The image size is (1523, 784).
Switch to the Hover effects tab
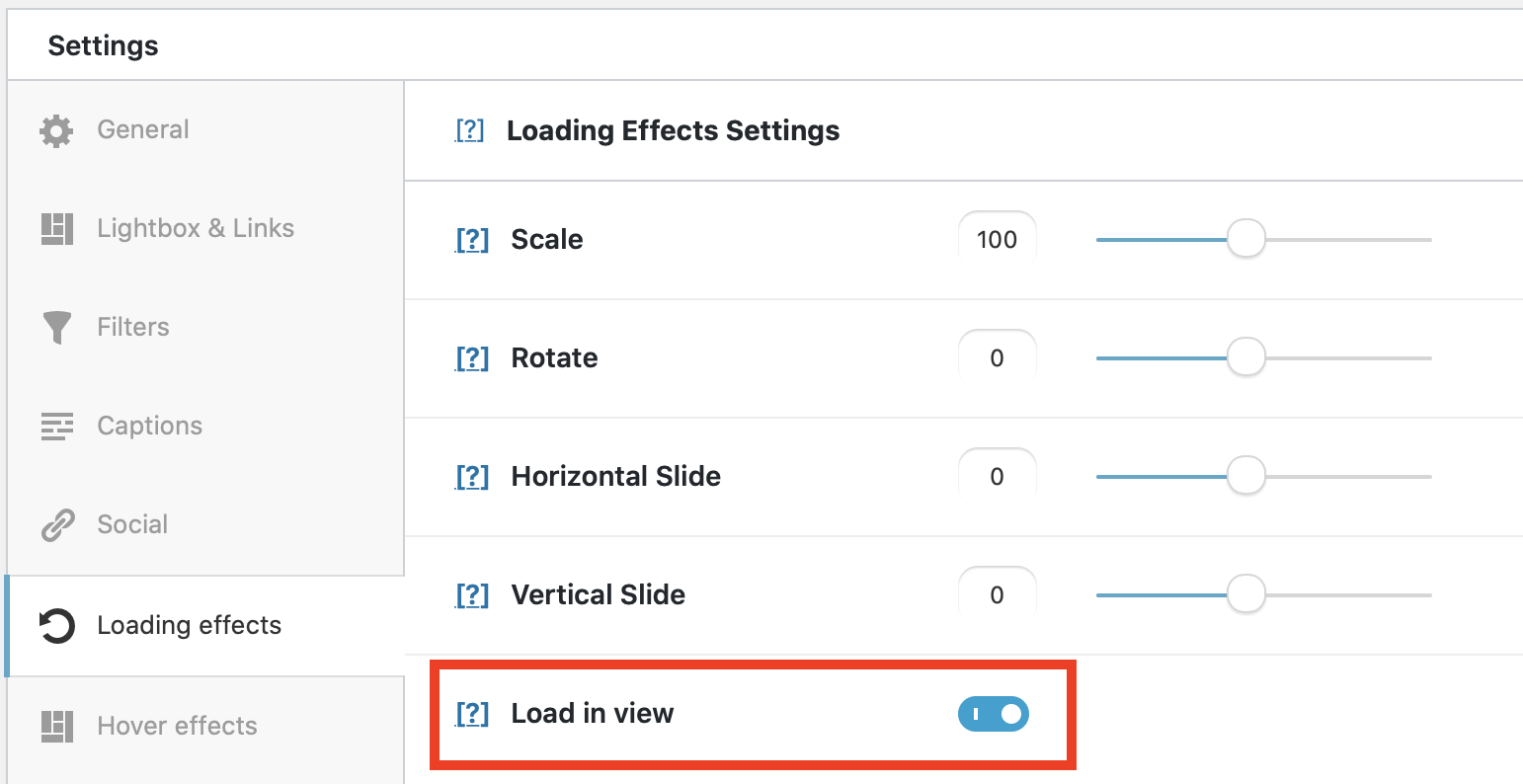(176, 726)
